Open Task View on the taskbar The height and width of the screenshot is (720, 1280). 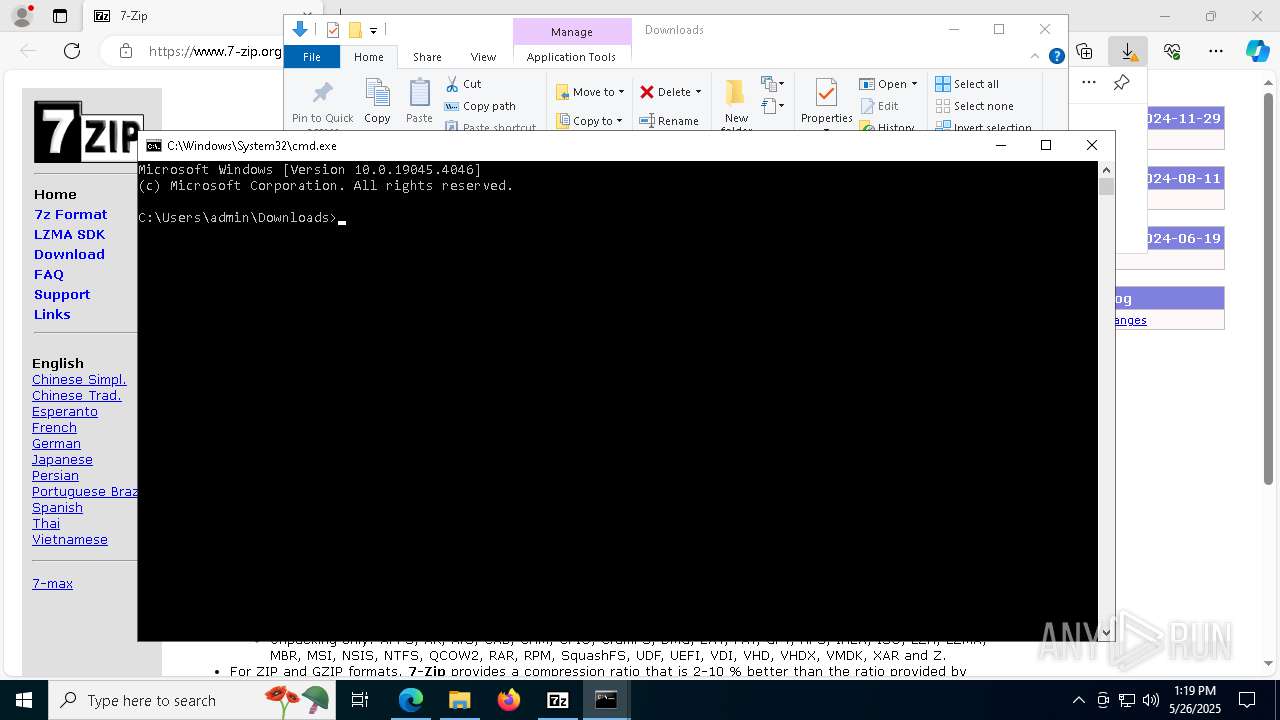click(360, 700)
